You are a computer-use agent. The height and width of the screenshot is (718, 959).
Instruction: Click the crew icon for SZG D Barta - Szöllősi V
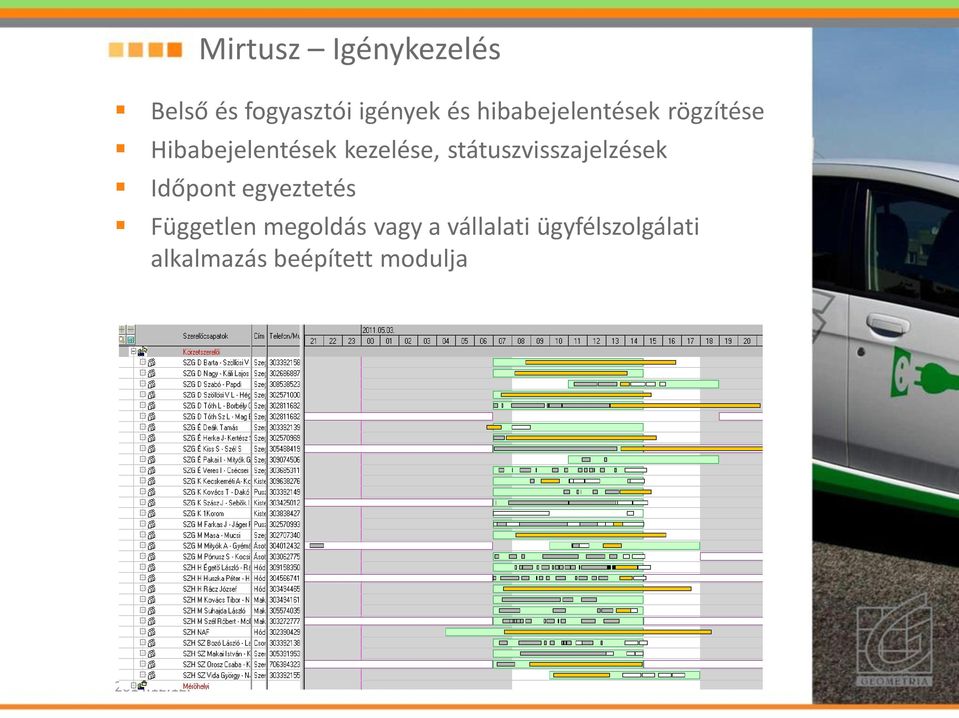point(151,363)
